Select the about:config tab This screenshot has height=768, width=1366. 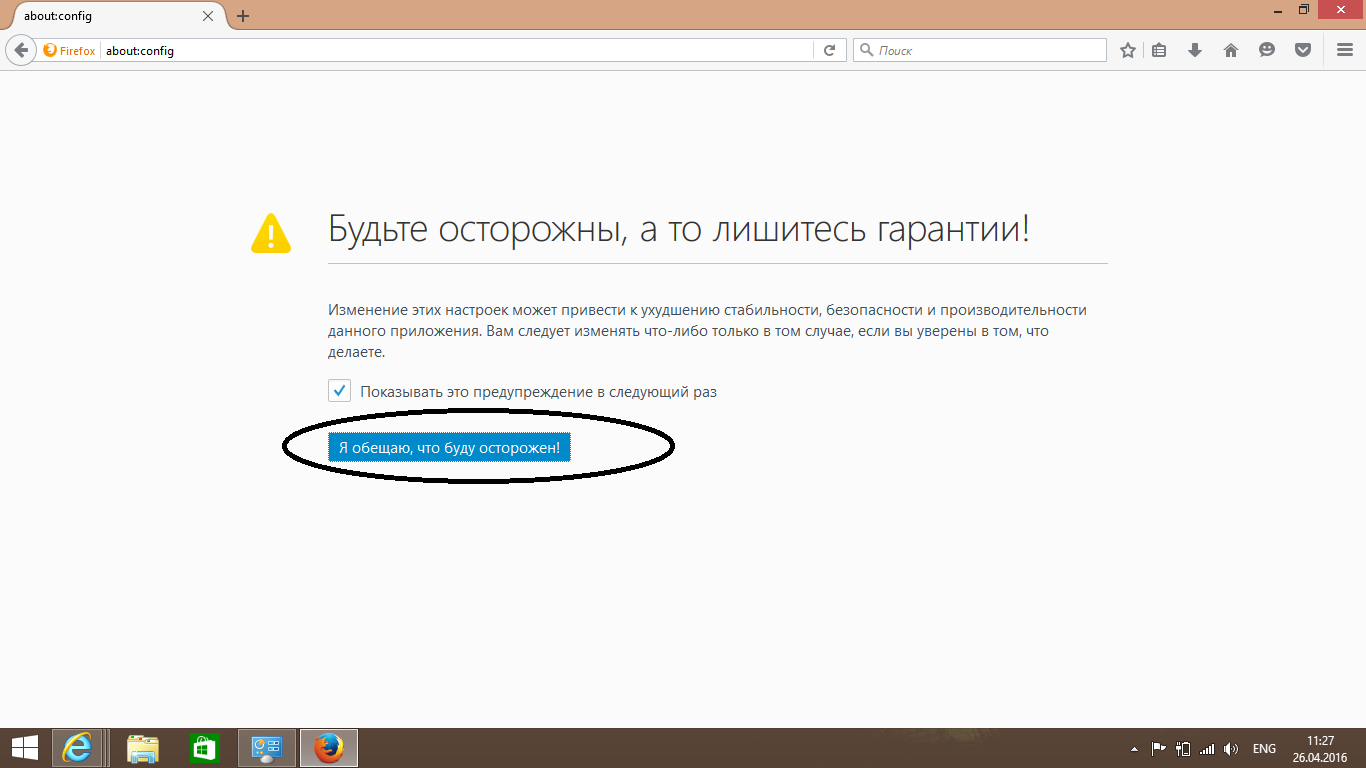coord(100,16)
